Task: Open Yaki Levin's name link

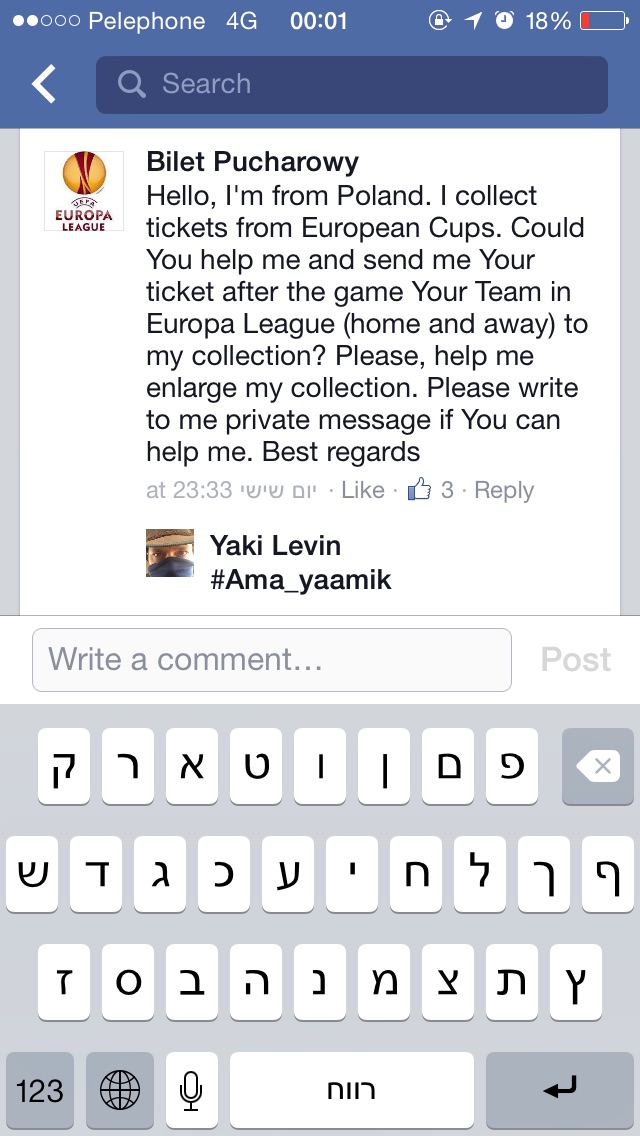Action: 275,545
